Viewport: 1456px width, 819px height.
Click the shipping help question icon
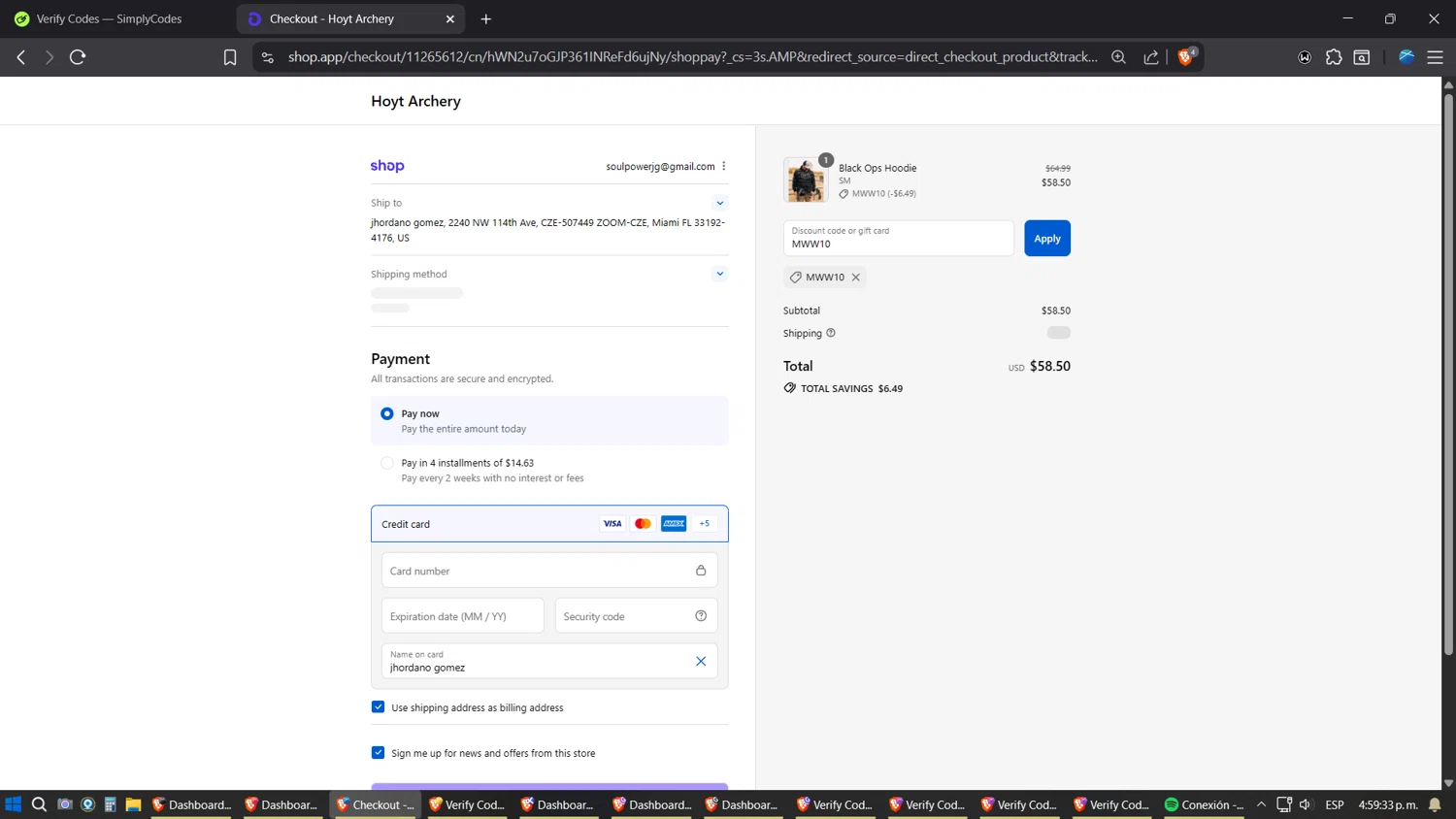(x=831, y=333)
